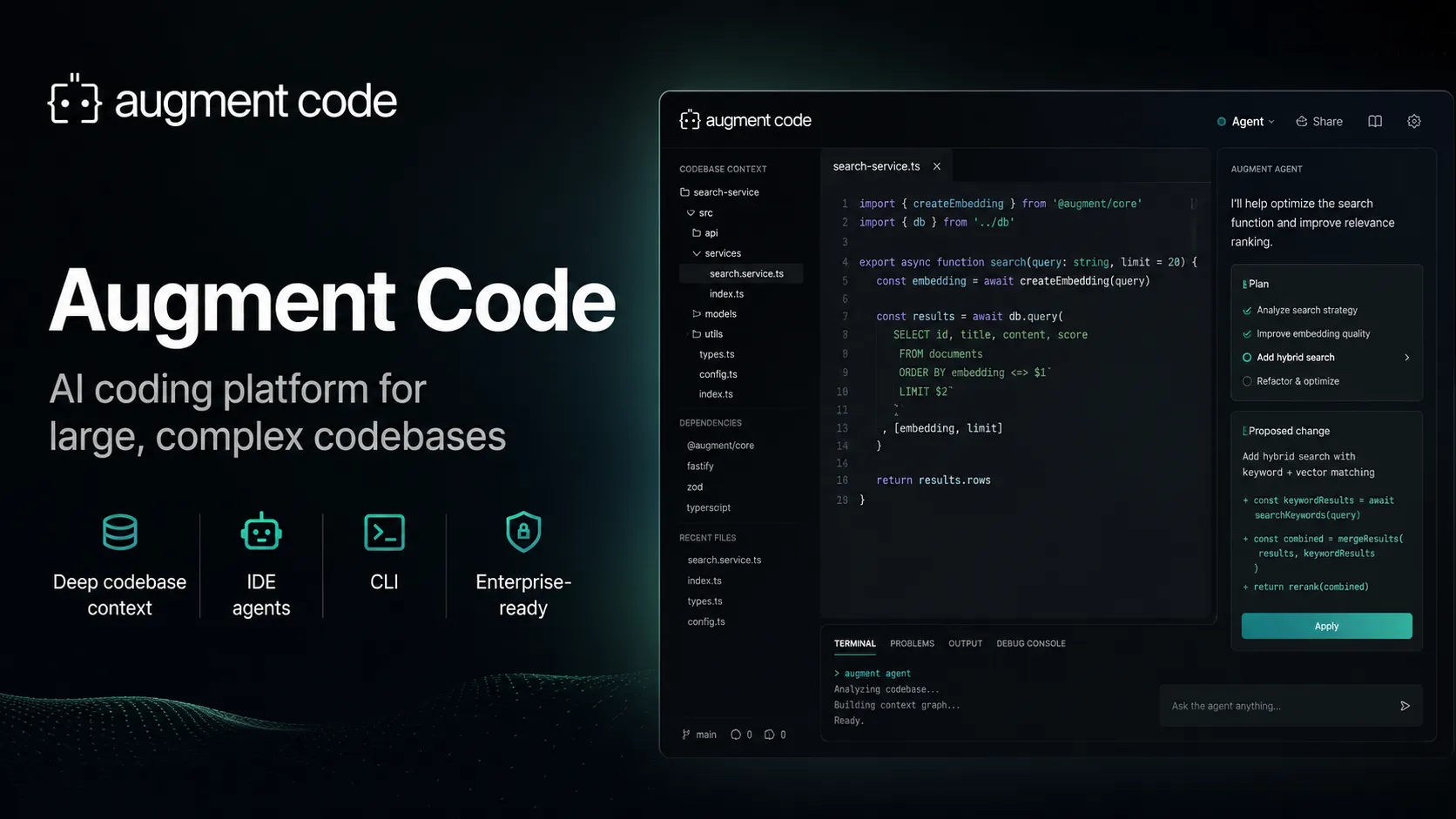Select search.service.ts under services folder
This screenshot has width=1456, height=819.
point(743,273)
